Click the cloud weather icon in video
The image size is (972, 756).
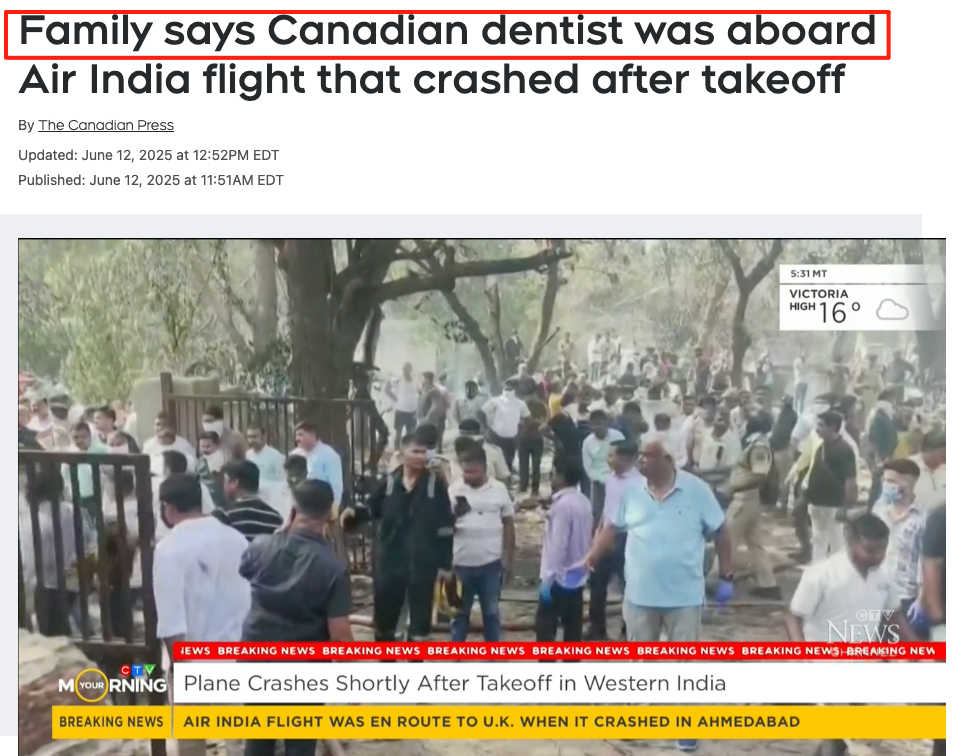(x=892, y=309)
